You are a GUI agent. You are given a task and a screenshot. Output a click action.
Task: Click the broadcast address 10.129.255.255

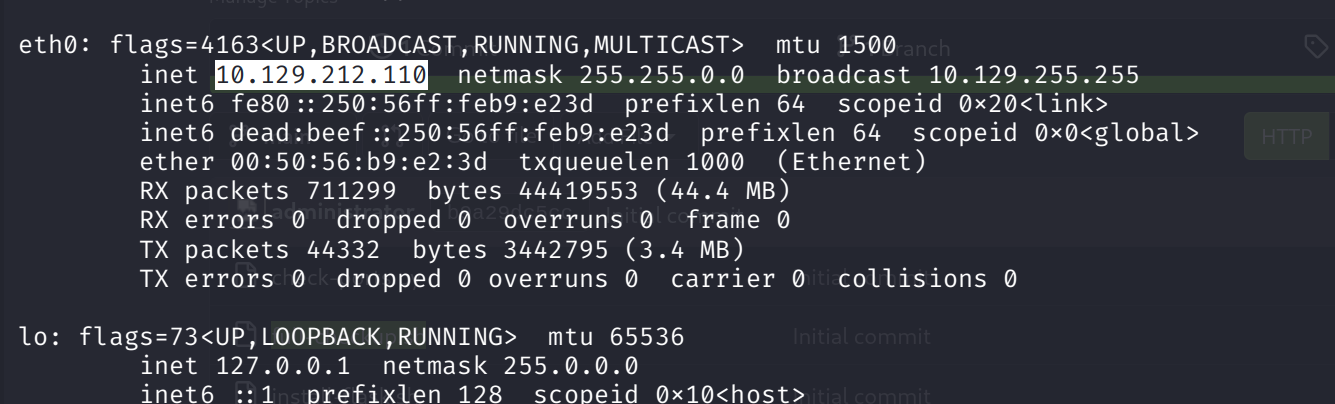point(1034,75)
